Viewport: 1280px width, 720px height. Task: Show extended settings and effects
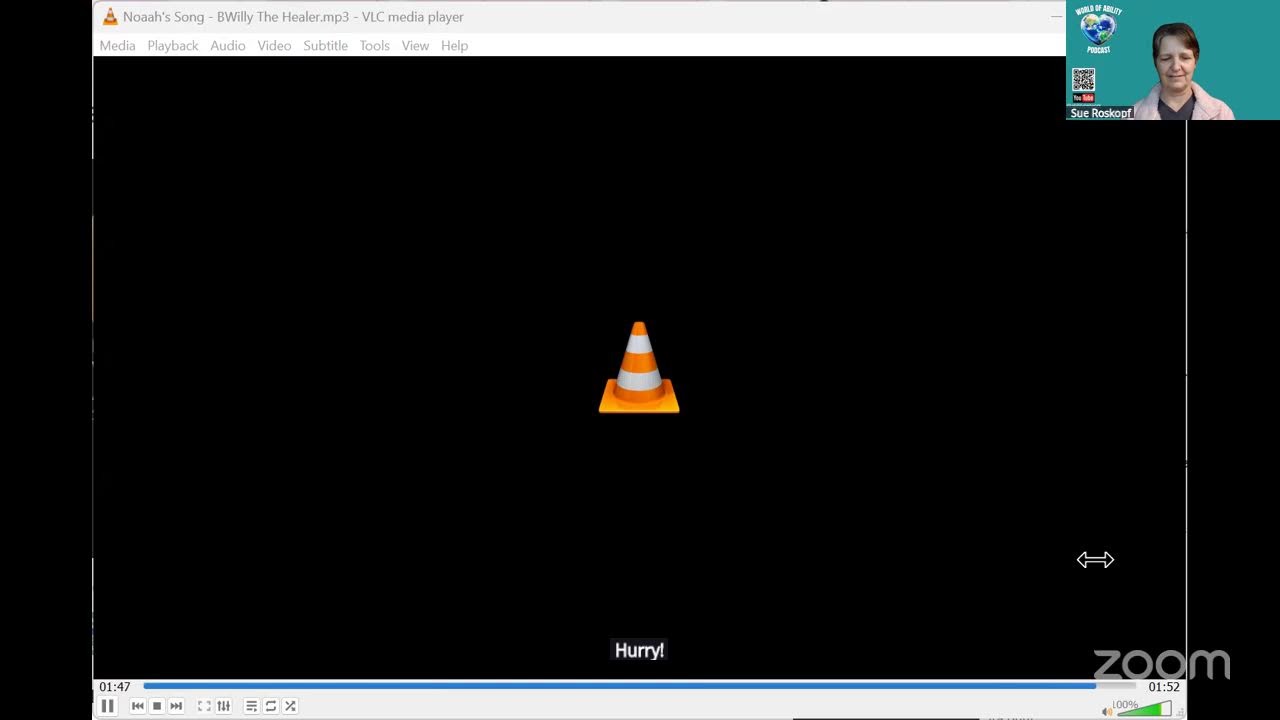pos(223,706)
